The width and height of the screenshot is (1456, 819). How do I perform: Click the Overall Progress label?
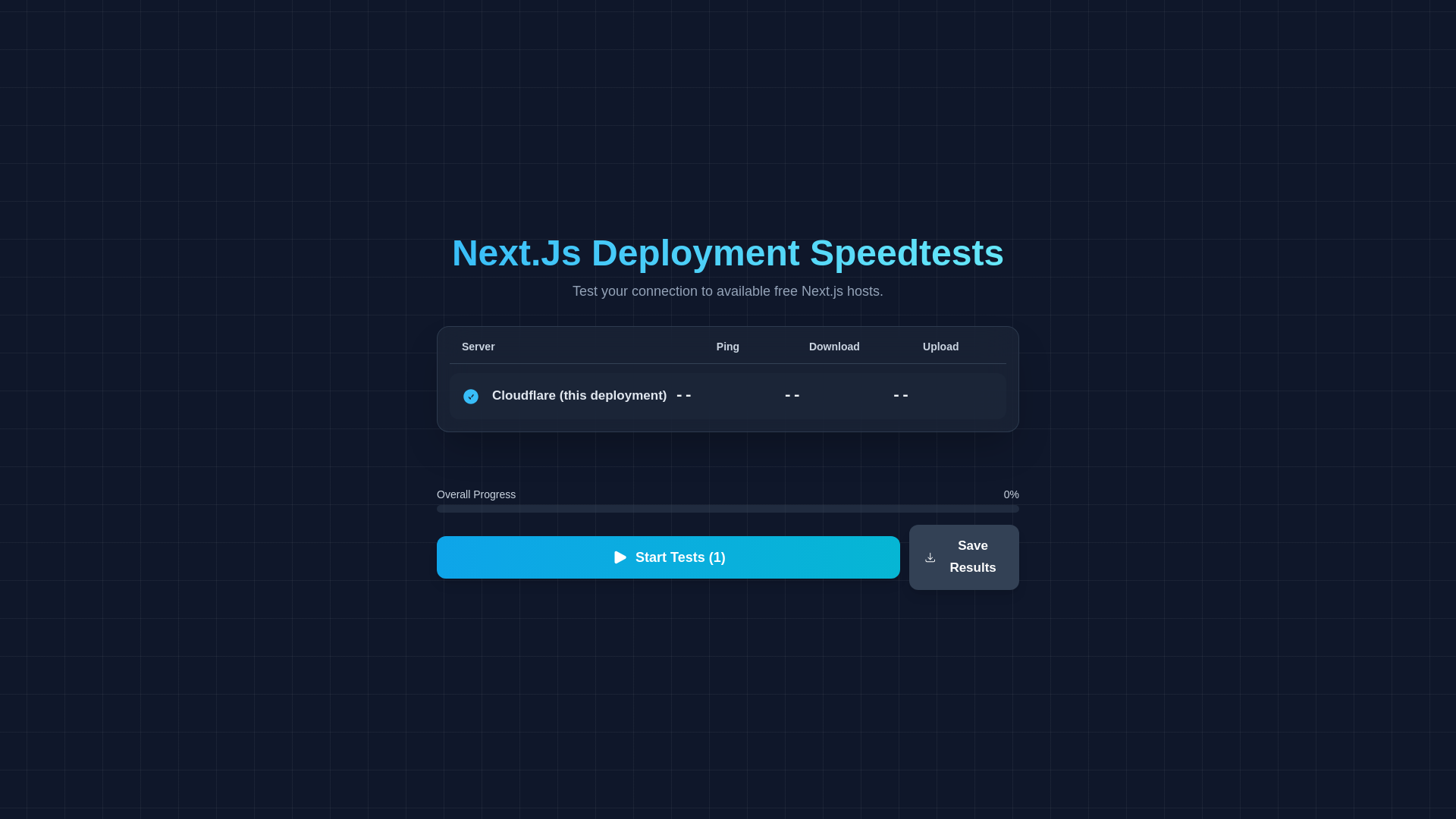(476, 494)
